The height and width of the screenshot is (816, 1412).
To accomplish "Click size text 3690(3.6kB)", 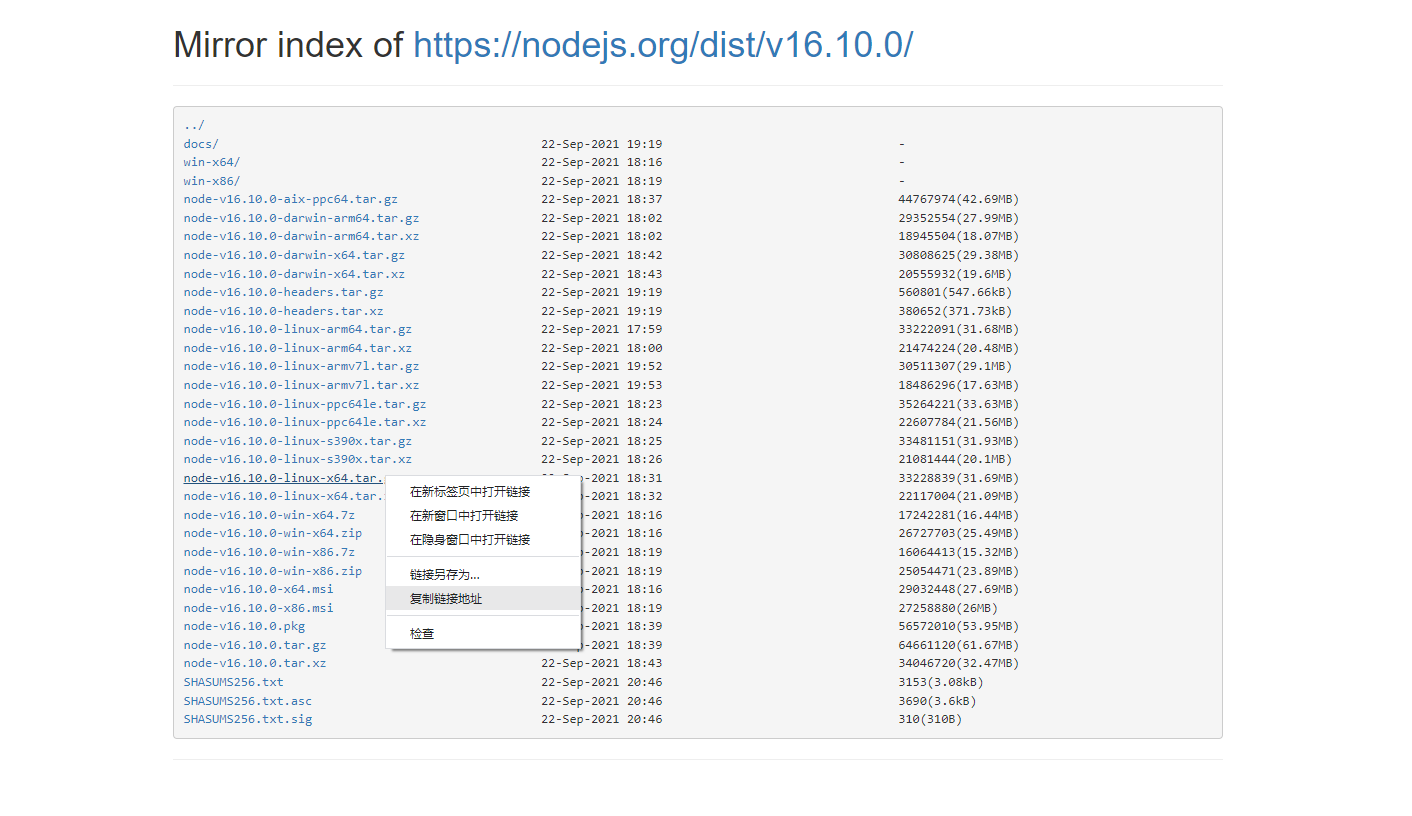I will point(937,701).
